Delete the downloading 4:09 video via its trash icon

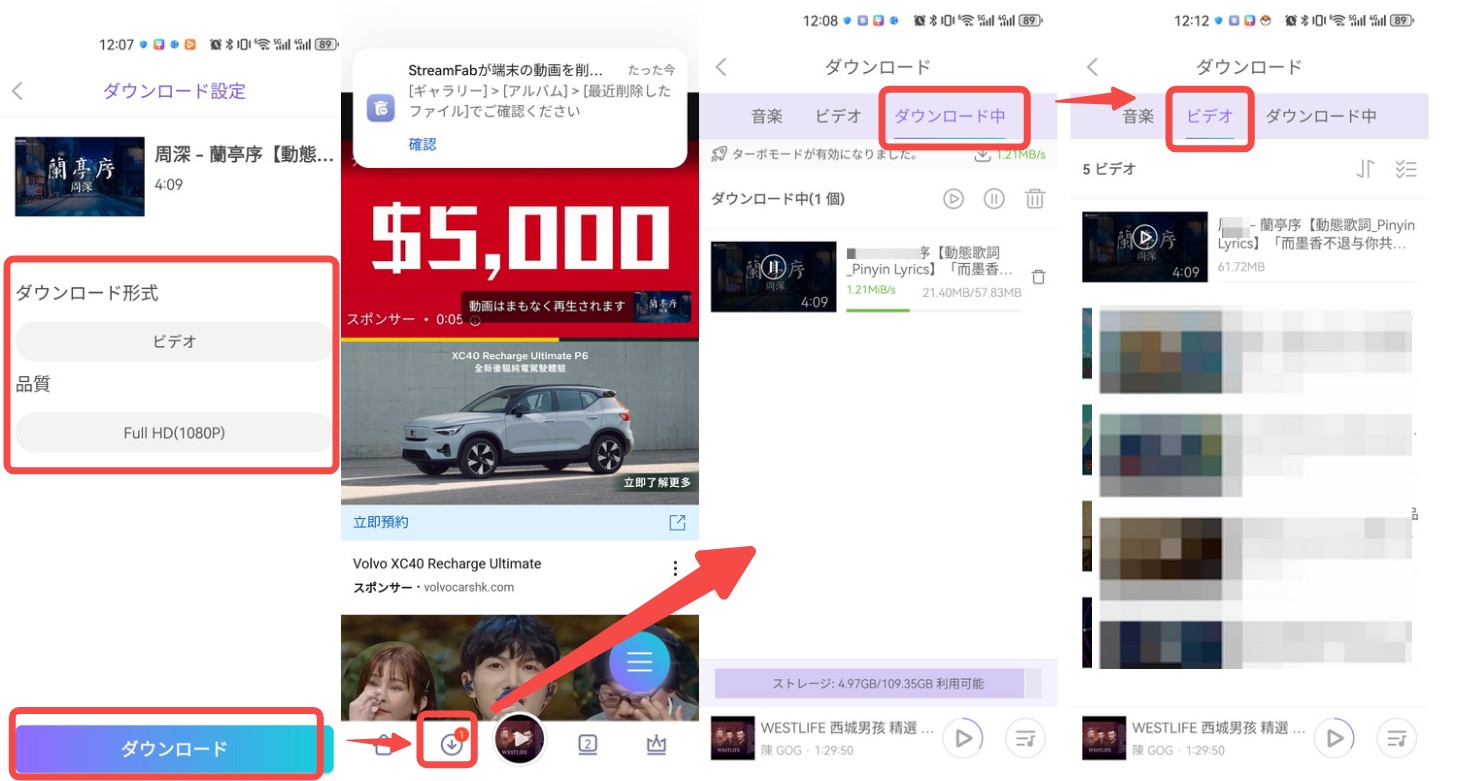pyautogui.click(x=1038, y=277)
